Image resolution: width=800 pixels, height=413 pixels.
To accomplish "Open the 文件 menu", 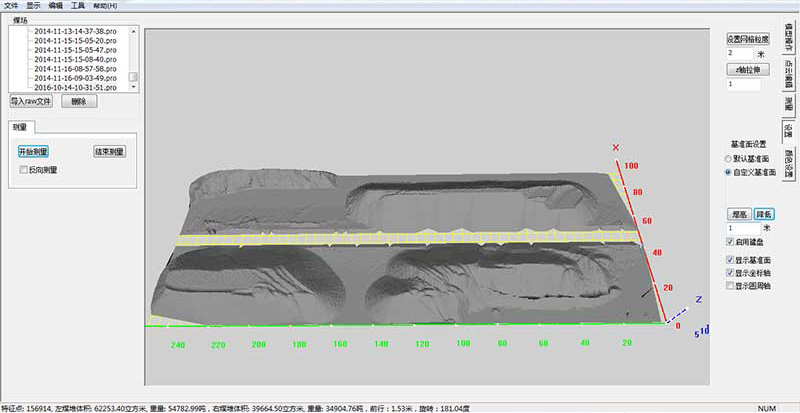I will point(11,5).
